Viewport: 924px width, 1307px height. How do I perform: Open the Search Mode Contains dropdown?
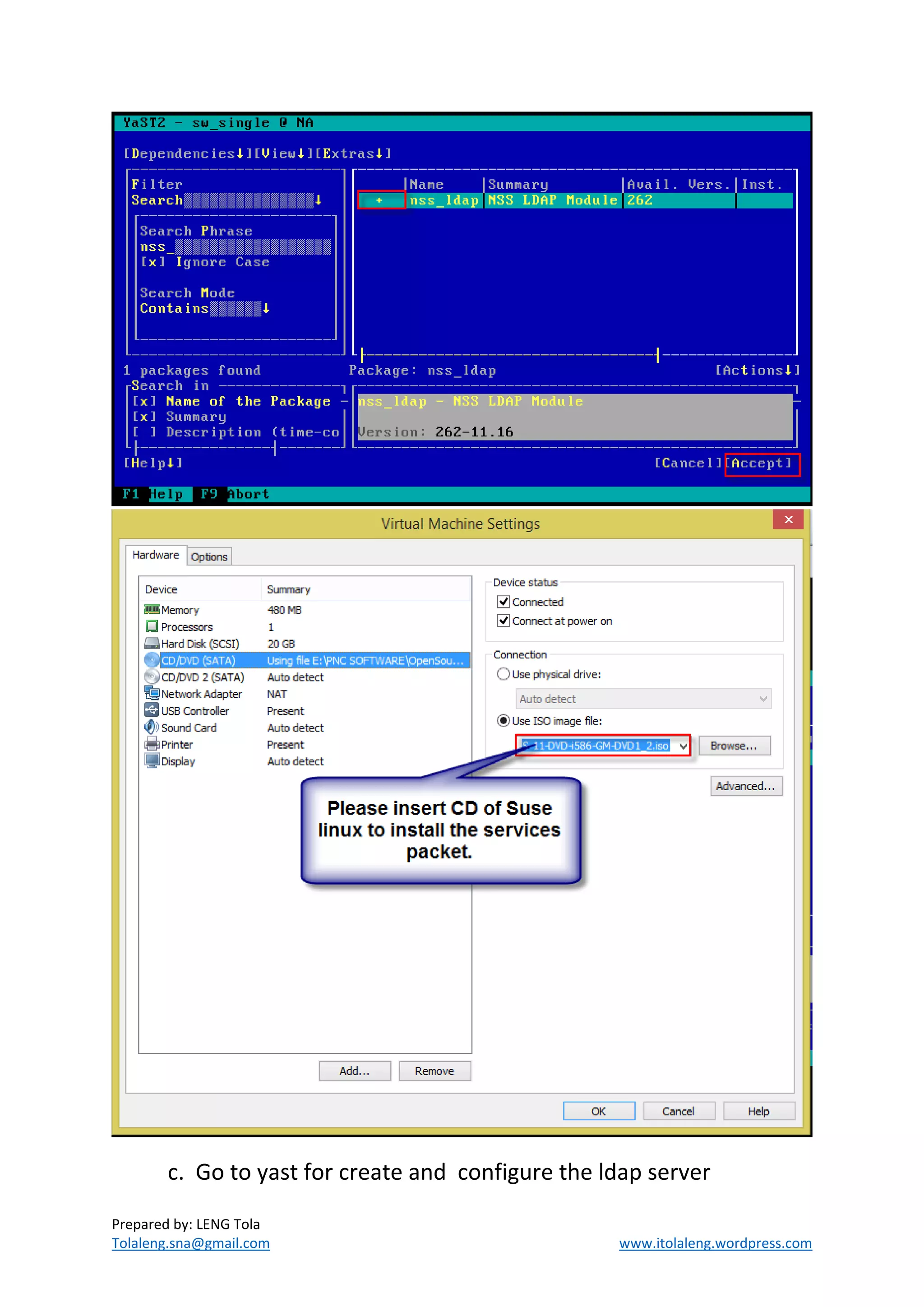tap(205, 309)
